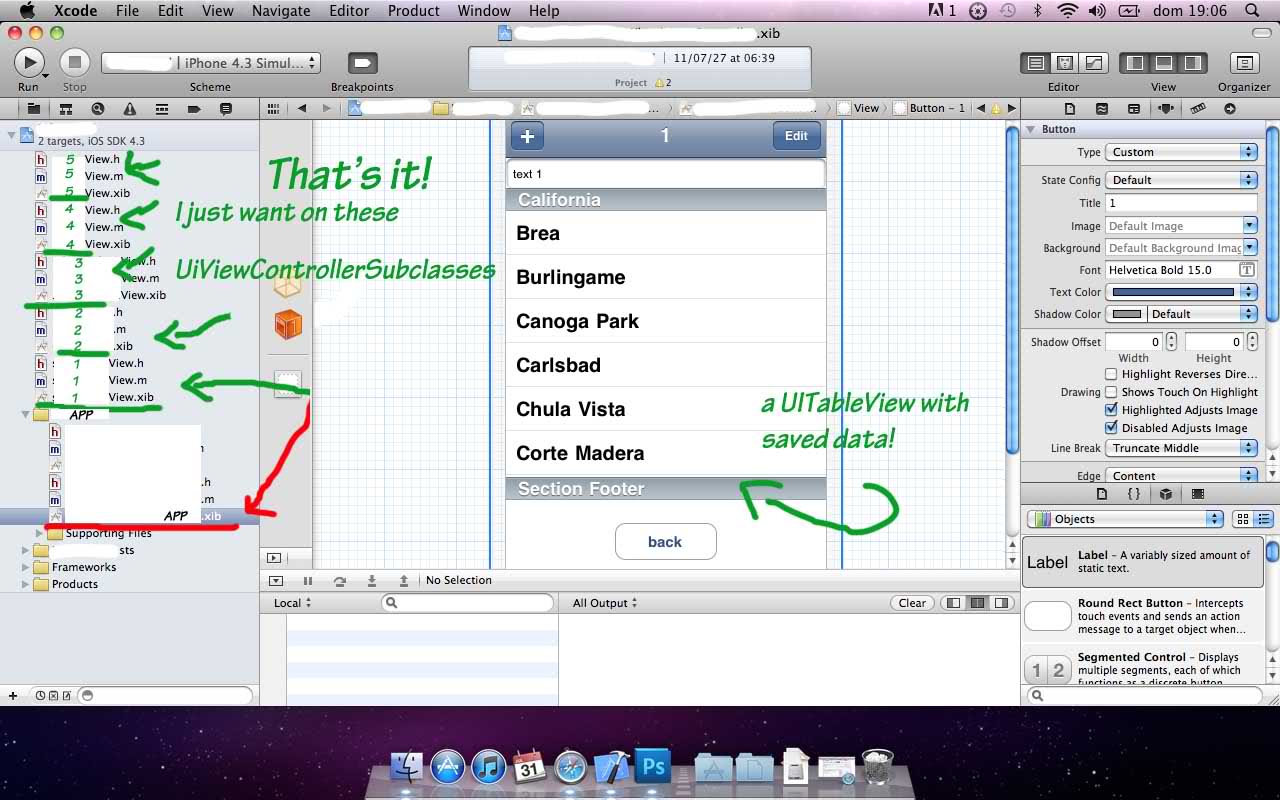Screen dimensions: 1280x800
Task: Open the debug navigator icon
Action: tap(162, 108)
